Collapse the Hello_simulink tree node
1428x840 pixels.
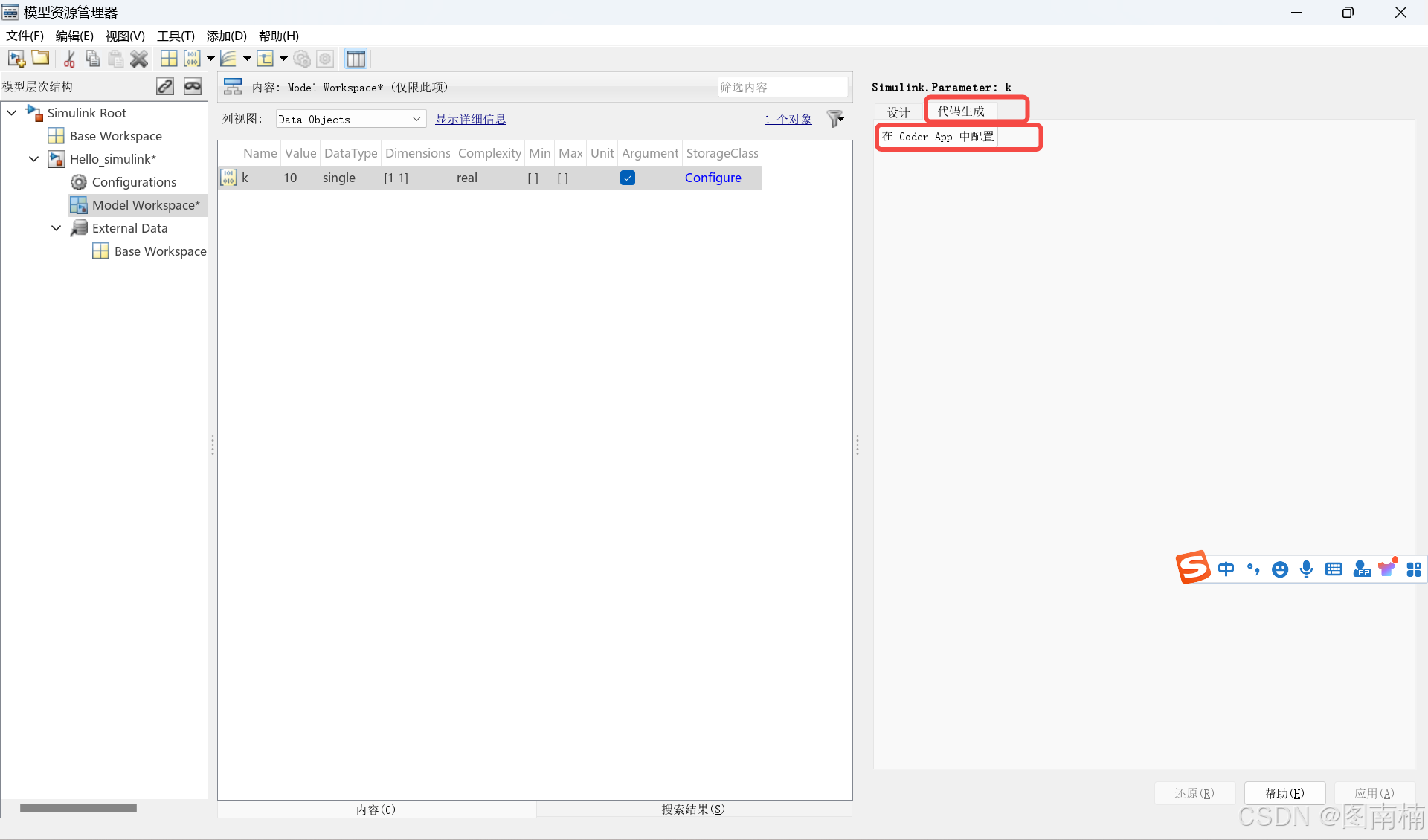point(34,159)
